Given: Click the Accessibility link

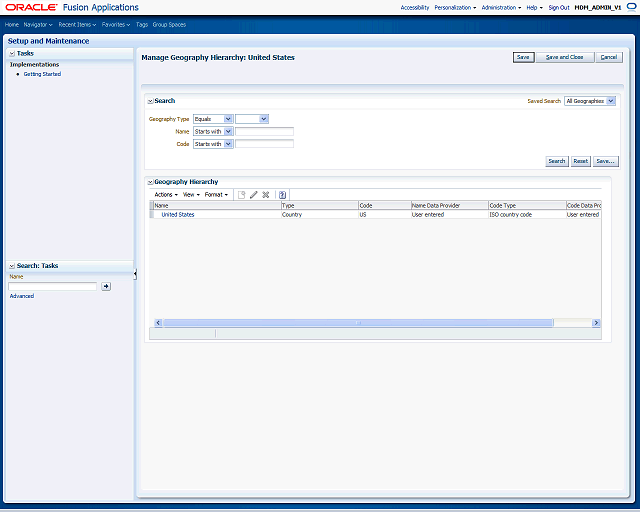Looking at the screenshot, I should 415,8.
